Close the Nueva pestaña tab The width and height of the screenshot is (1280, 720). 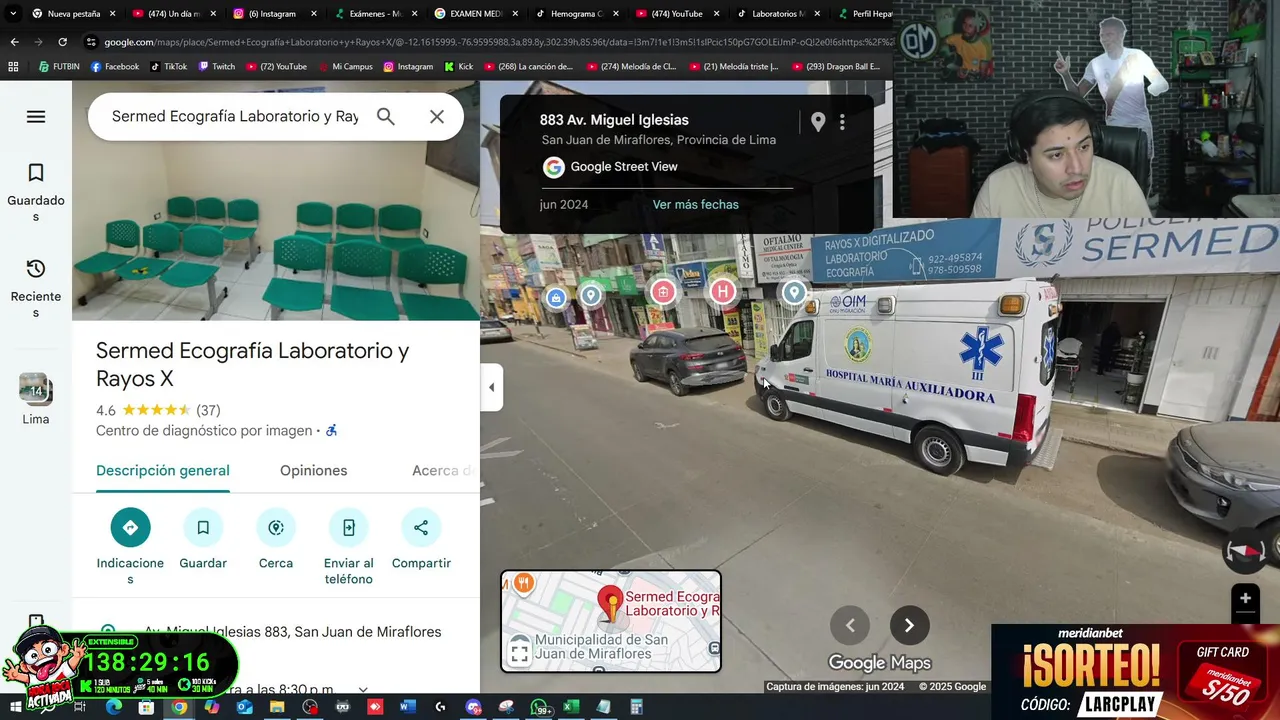tap(112, 14)
